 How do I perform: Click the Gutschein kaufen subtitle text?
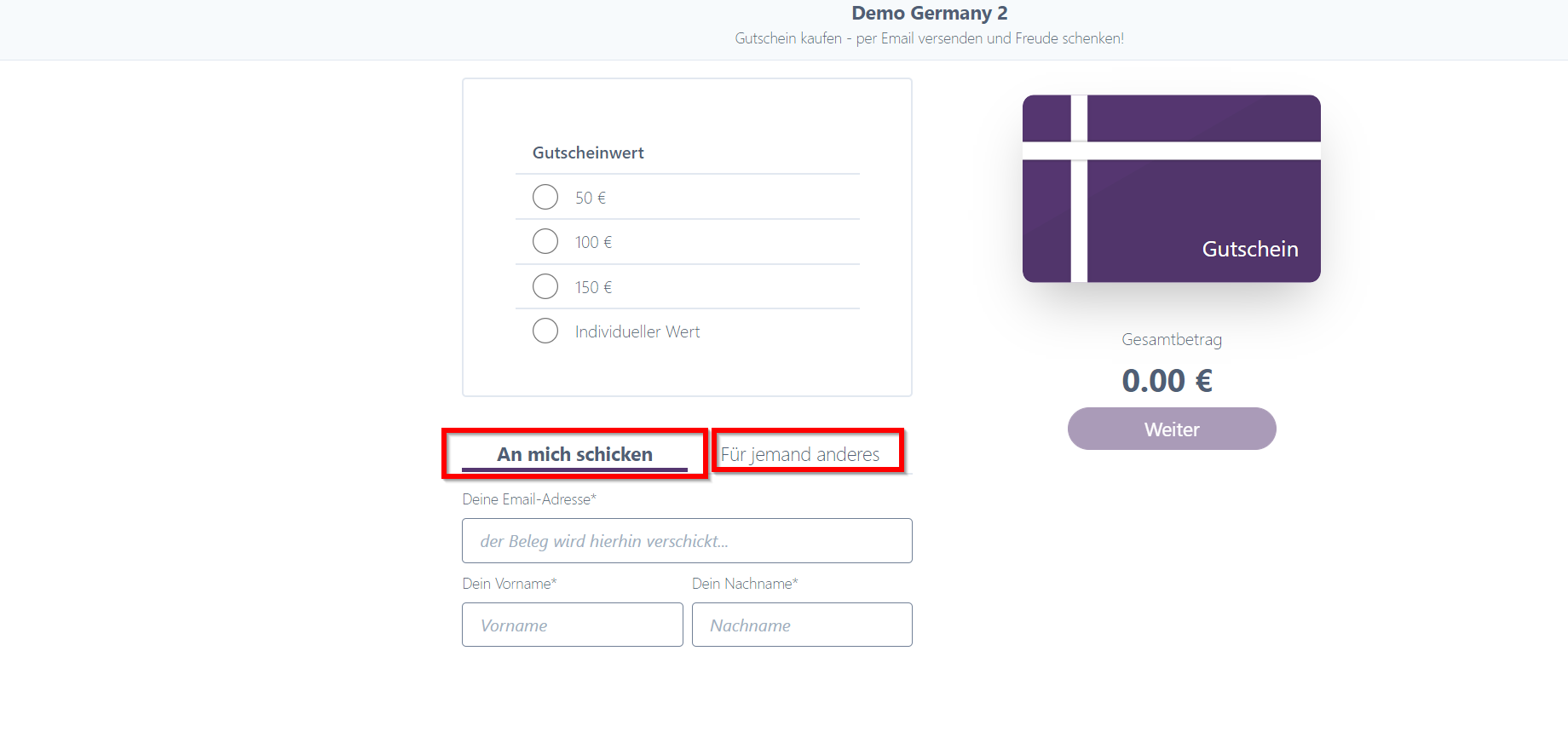(929, 38)
